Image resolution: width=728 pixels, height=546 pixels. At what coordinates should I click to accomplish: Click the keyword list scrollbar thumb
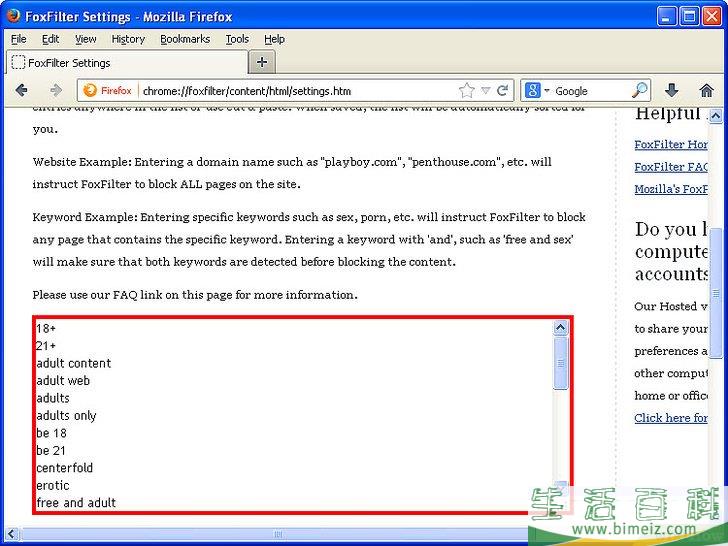(x=560, y=363)
